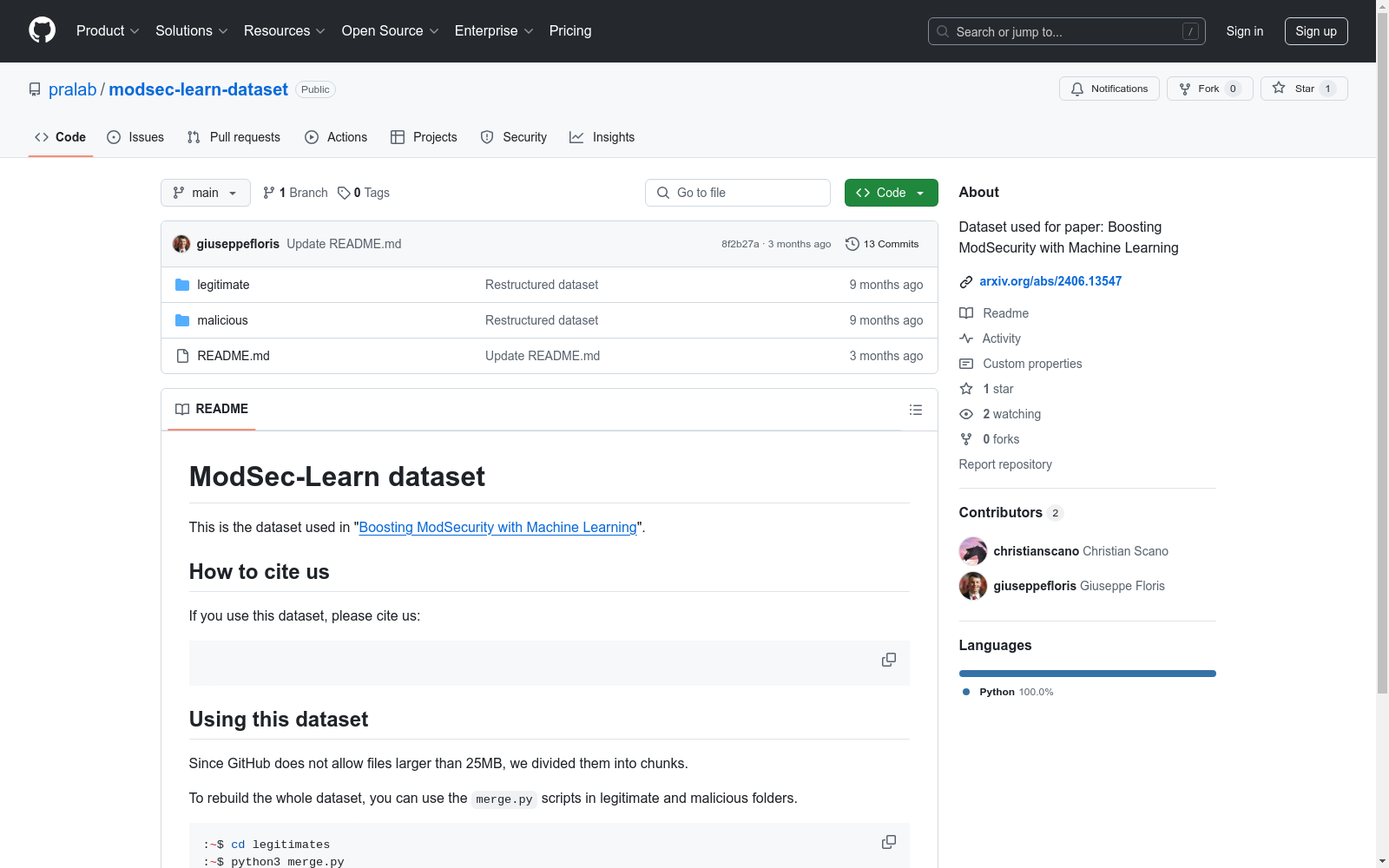Expand the Open Source menu
Viewport: 1389px width, 868px height.
391,30
